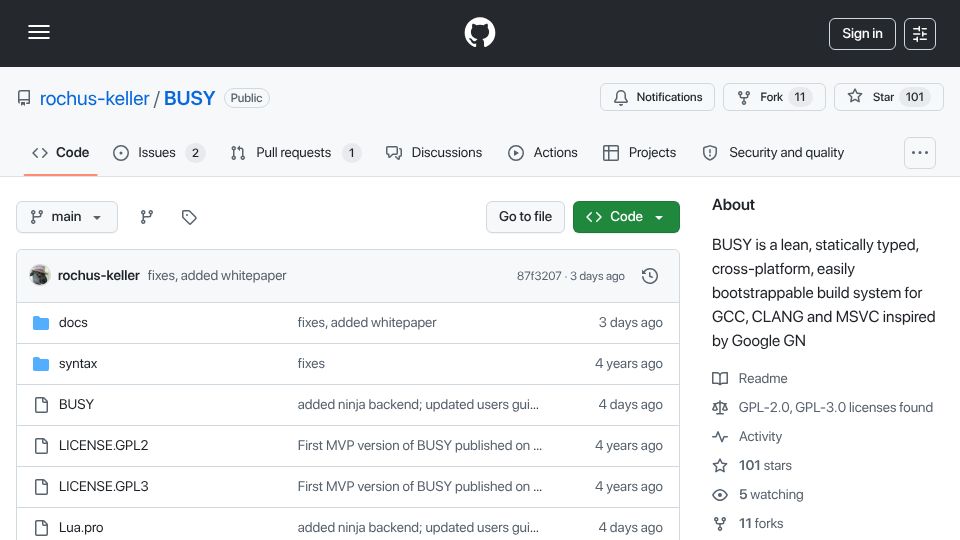960x540 pixels.
Task: Click the Public visibility label
Action: [x=246, y=98]
